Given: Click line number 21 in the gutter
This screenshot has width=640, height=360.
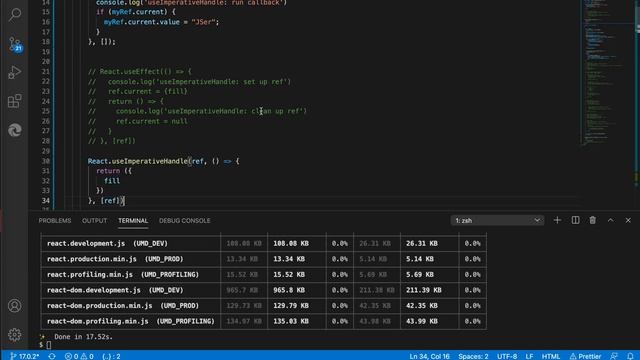Looking at the screenshot, I should [45, 71].
